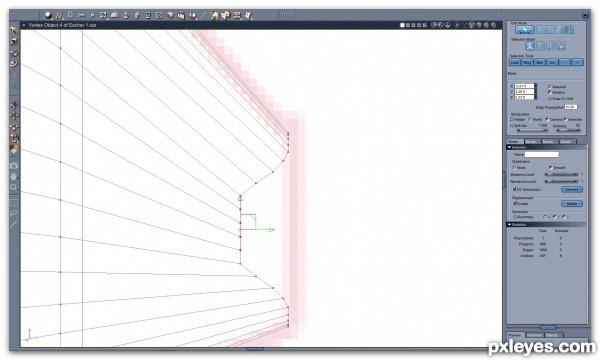Screen dimensions: 600x360
Task: Select the hand pan tool
Action: [x=14, y=176]
